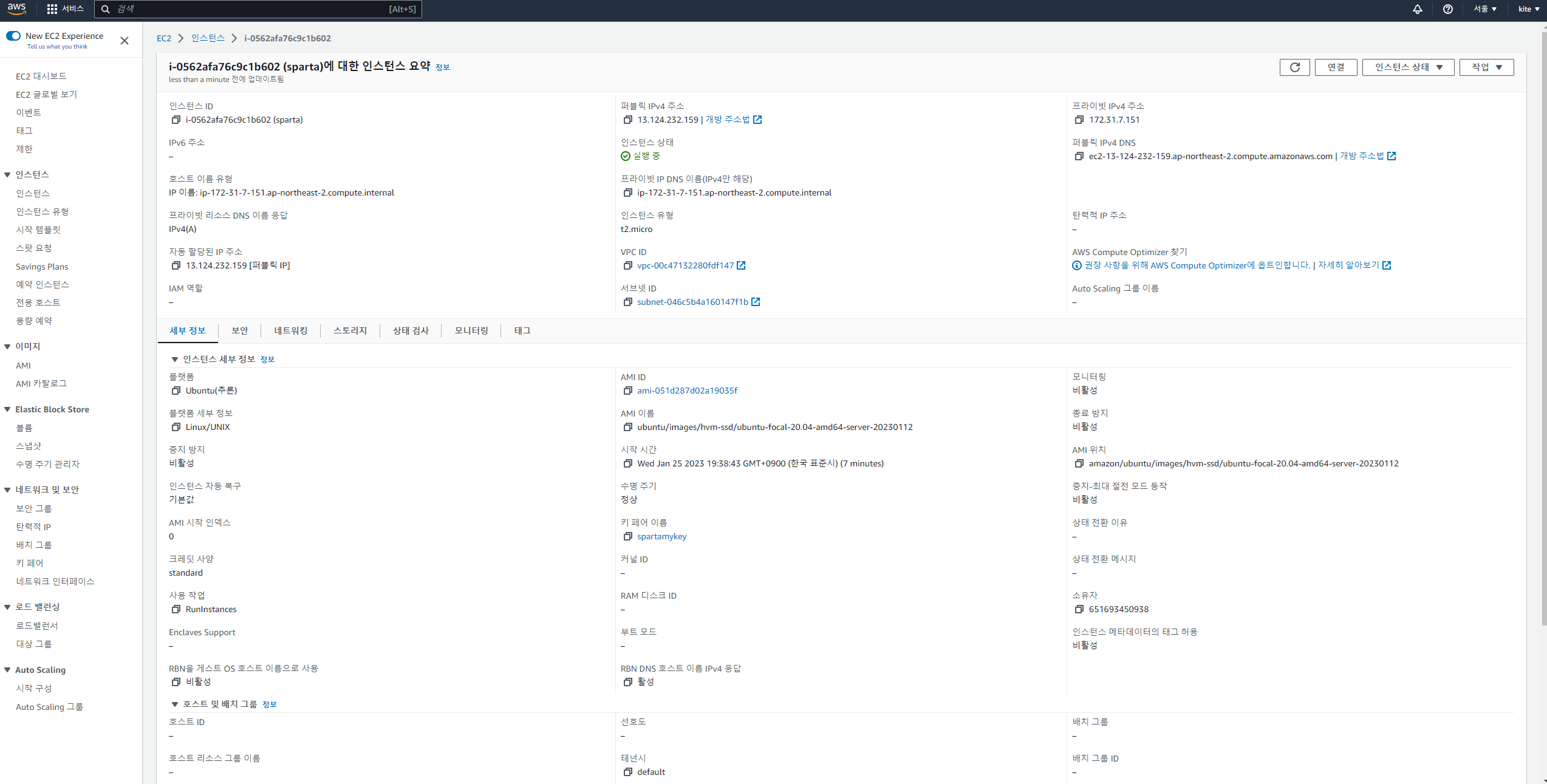Copy the AMI location value
This screenshot has height=784, width=1547.
(x=1079, y=463)
